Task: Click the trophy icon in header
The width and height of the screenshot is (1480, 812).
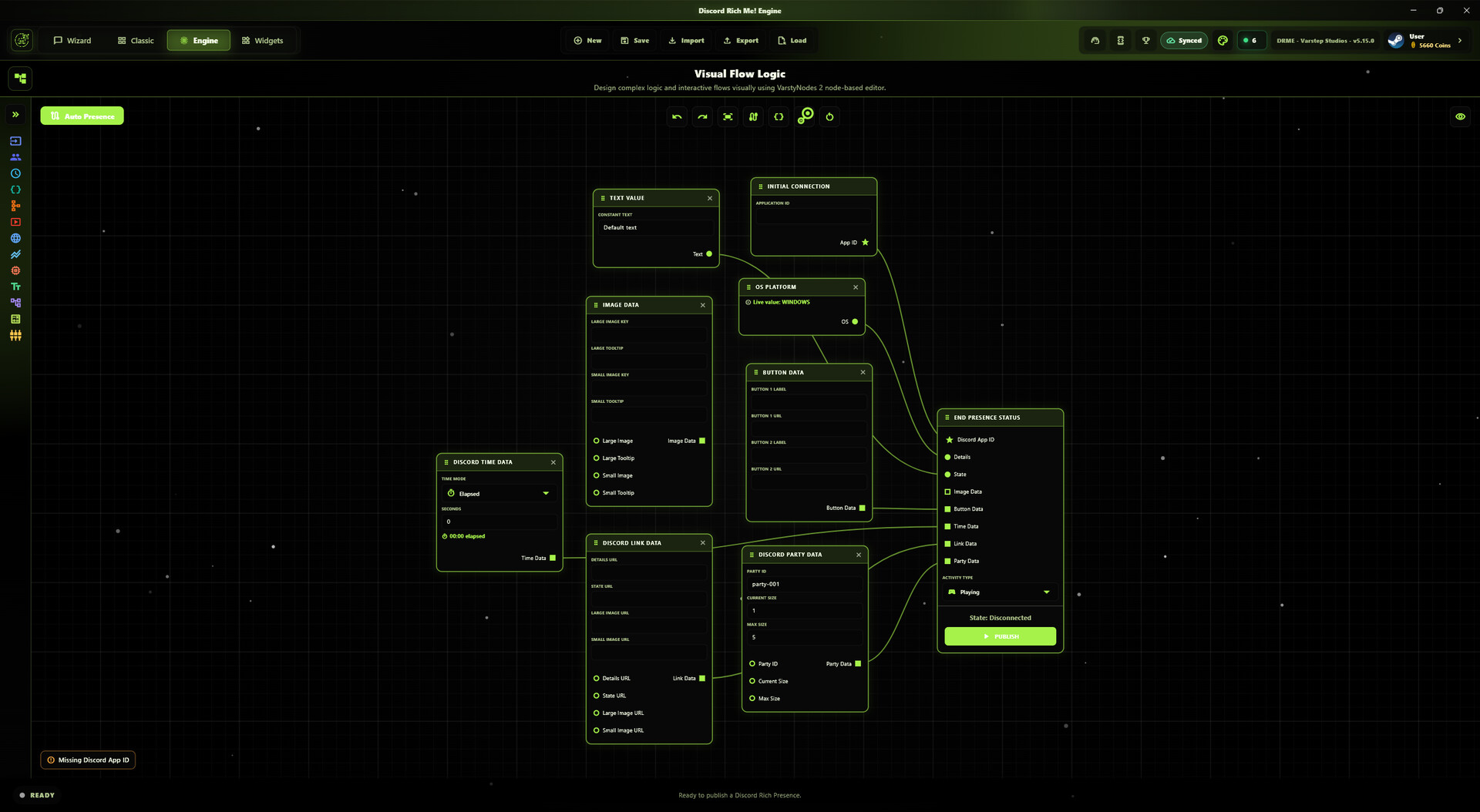Action: point(1145,41)
